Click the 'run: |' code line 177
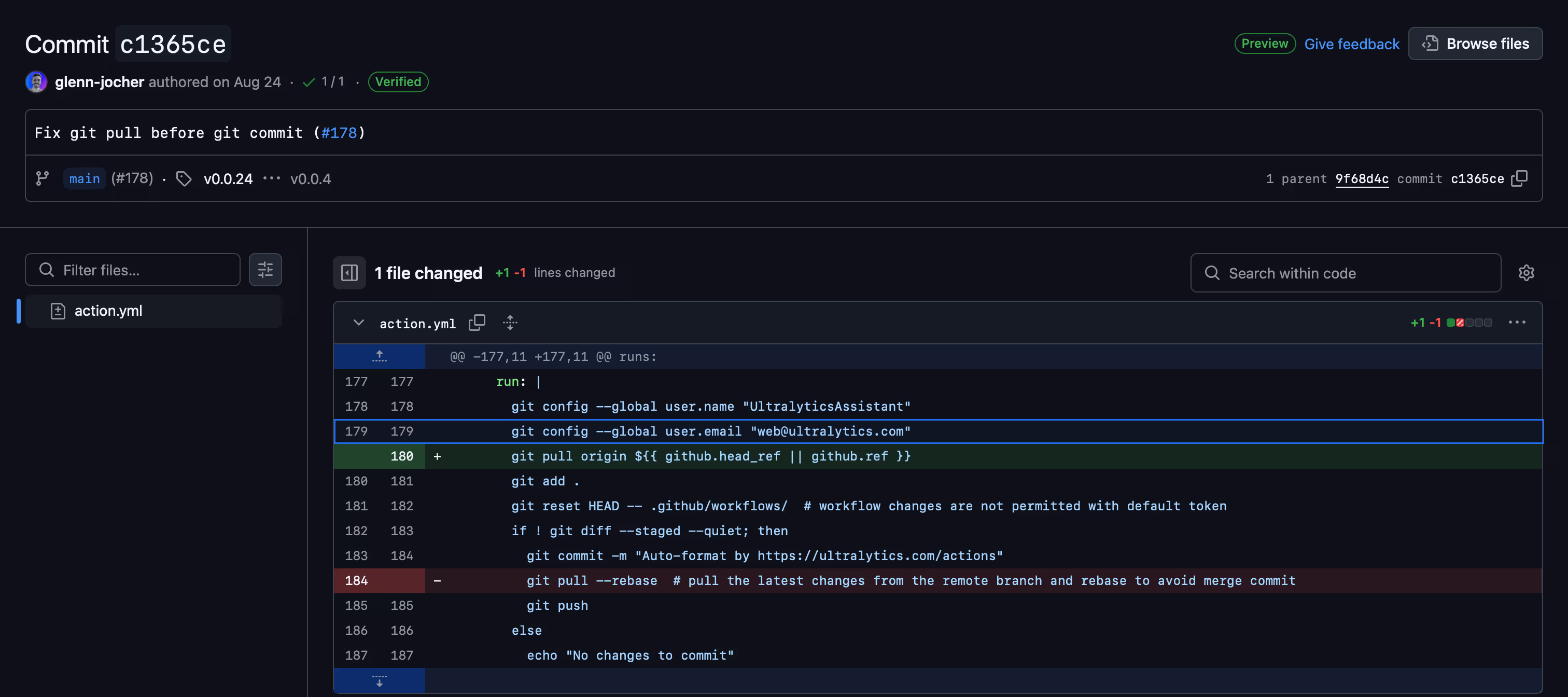This screenshot has width=1568, height=697. (519, 382)
